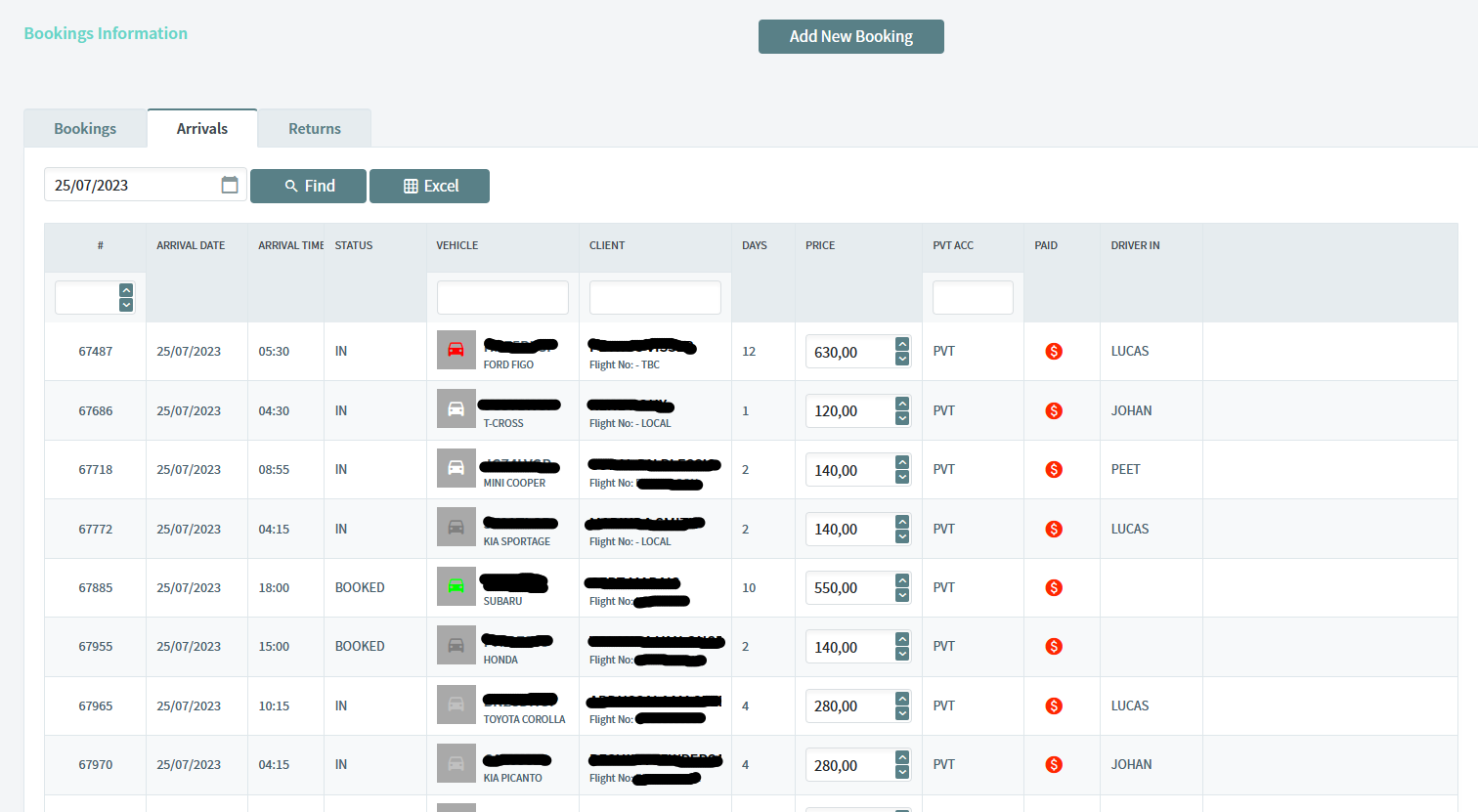Open the calendar picker in date field
1478x812 pixels.
[x=230, y=186]
